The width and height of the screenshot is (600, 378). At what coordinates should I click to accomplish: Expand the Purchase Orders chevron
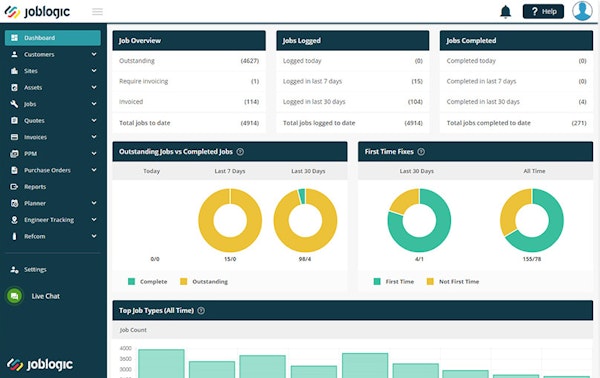(x=94, y=170)
